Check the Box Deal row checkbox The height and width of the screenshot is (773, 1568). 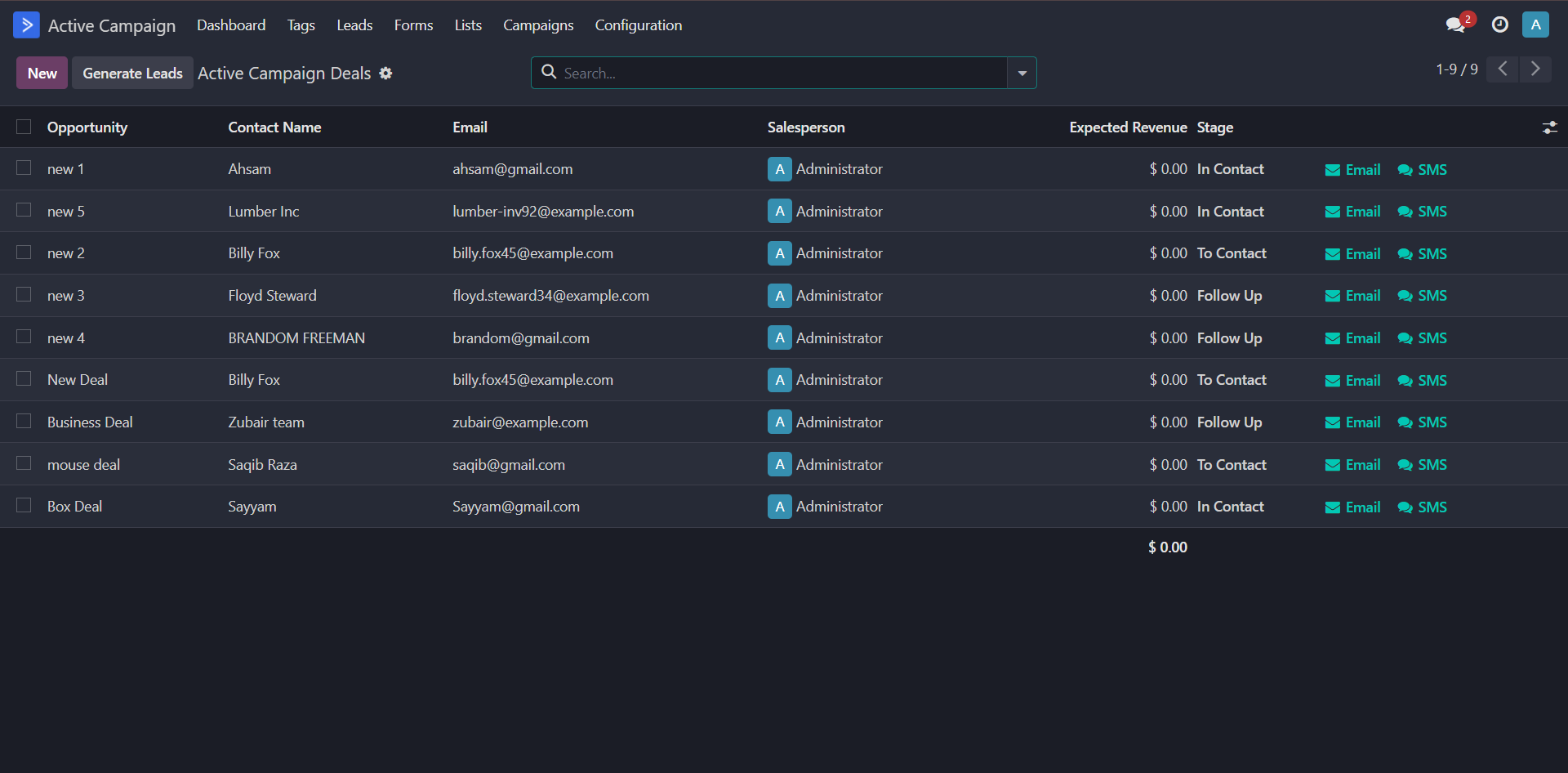coord(24,505)
